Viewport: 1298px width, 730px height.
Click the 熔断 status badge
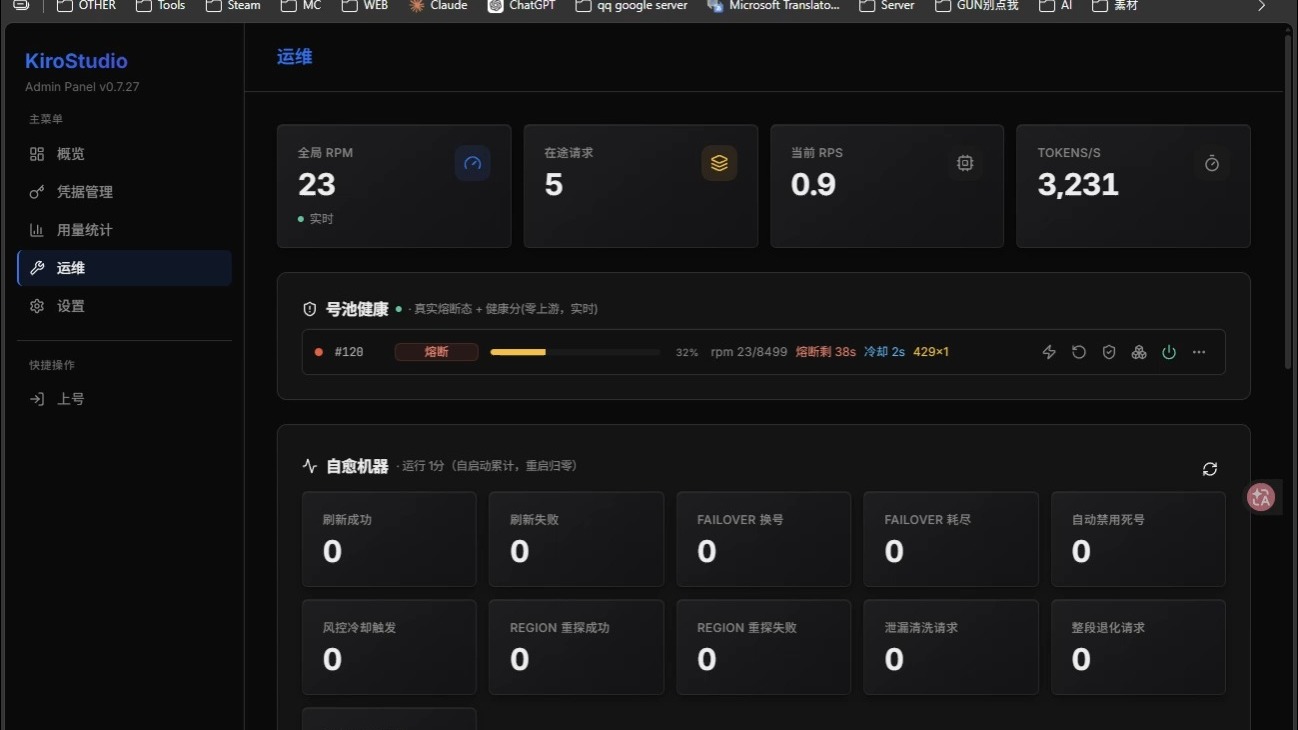(x=436, y=352)
